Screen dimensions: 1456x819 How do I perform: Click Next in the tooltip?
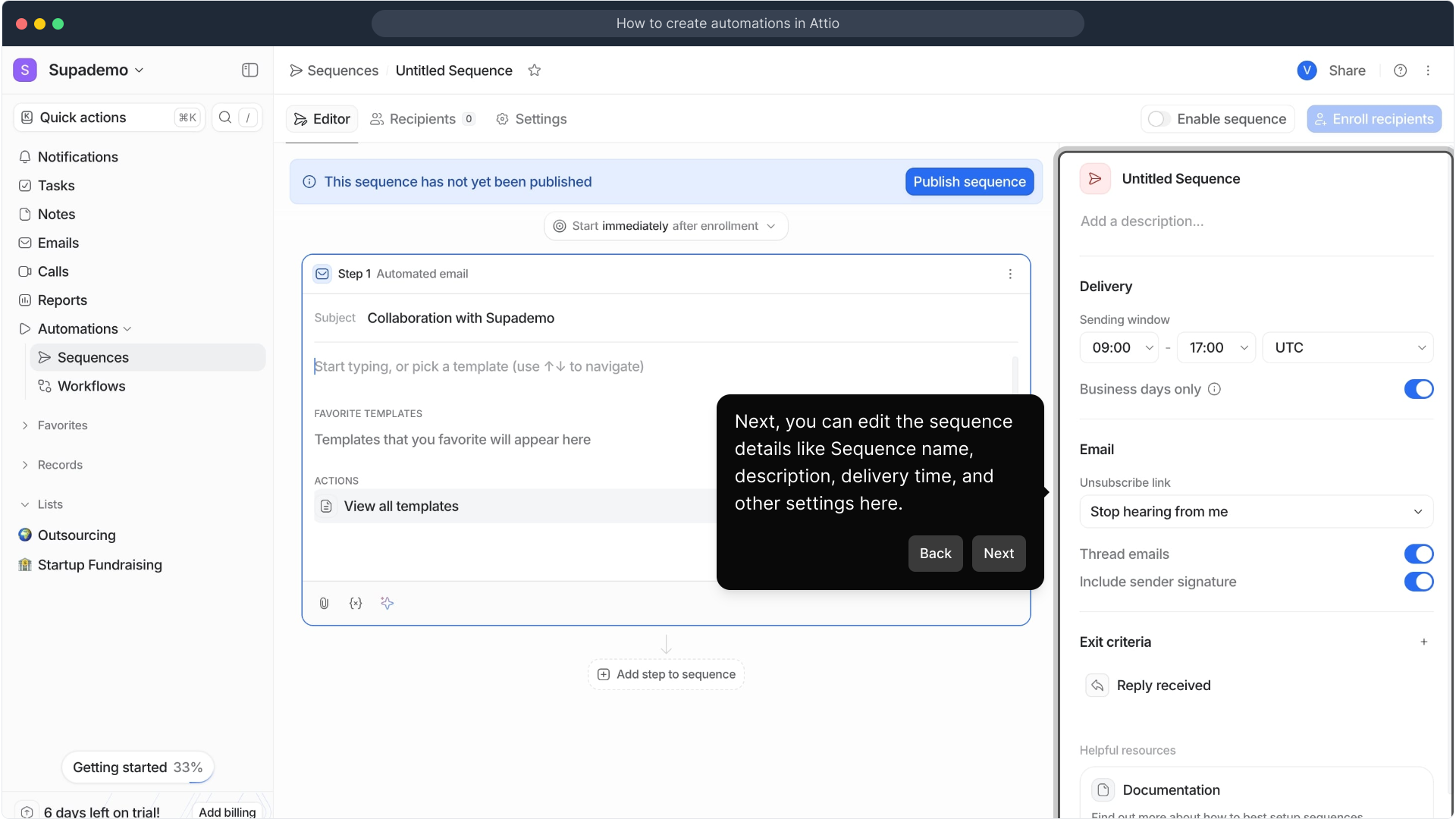pos(998,554)
